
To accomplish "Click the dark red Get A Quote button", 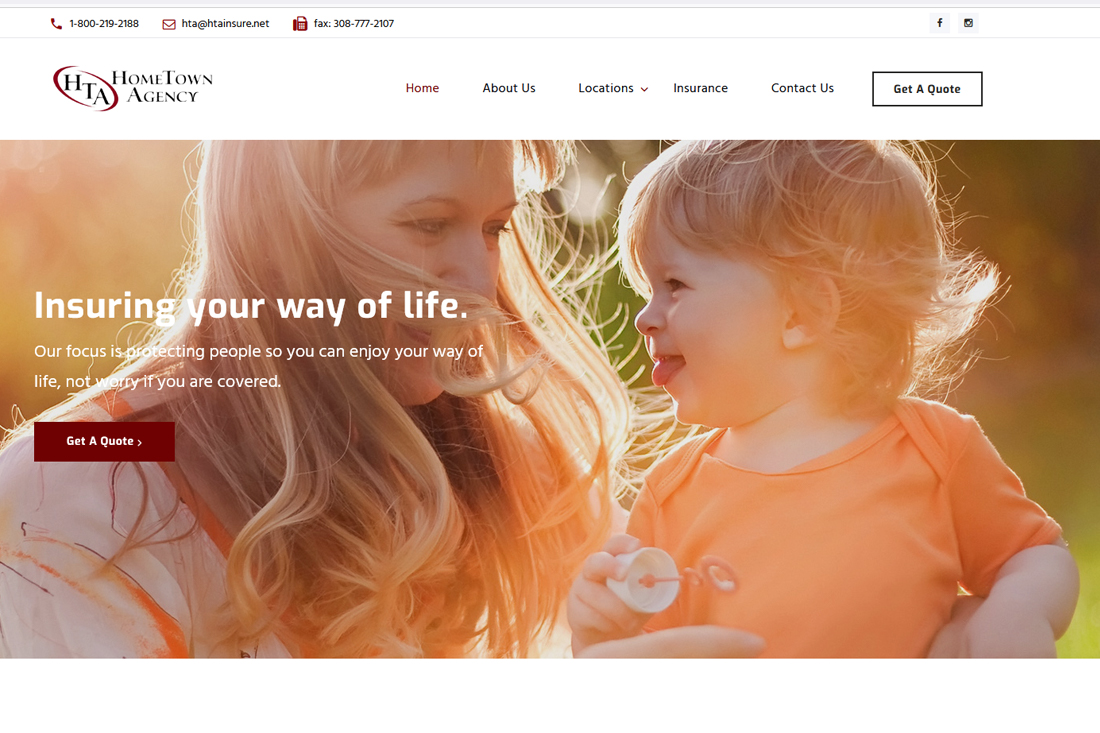I will pyautogui.click(x=105, y=441).
